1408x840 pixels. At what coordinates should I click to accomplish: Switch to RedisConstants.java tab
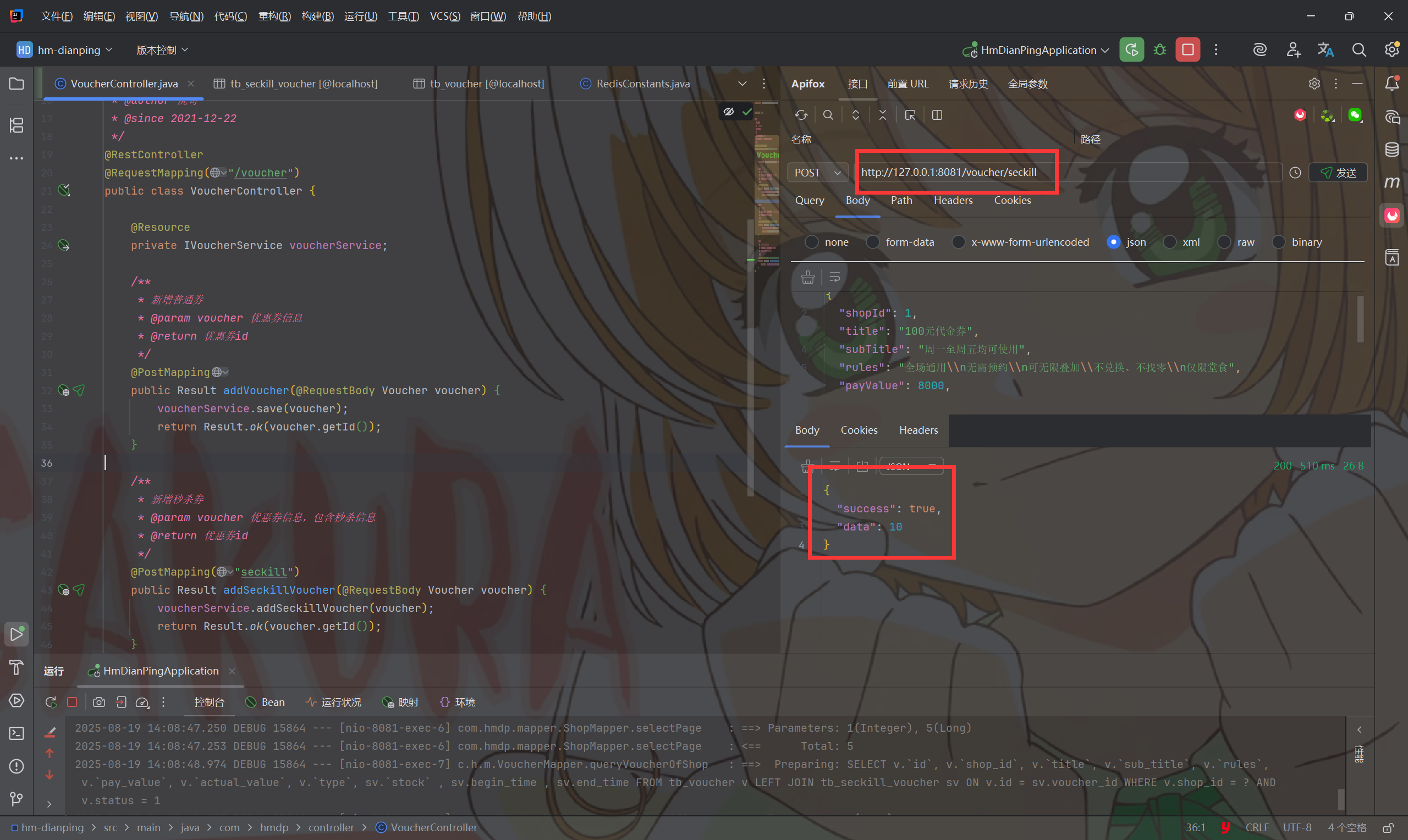642,84
